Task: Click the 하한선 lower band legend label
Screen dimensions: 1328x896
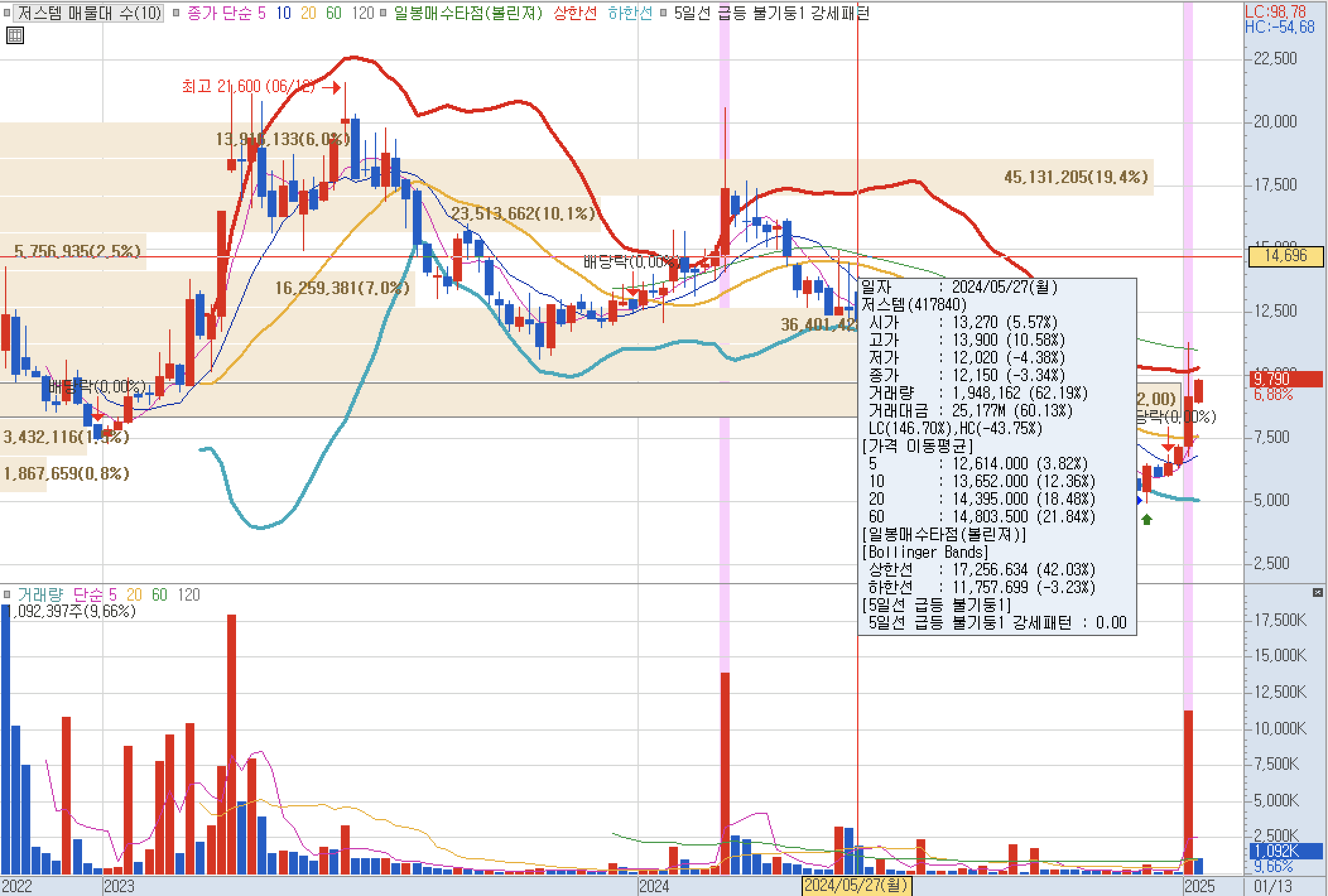Action: pyautogui.click(x=630, y=13)
